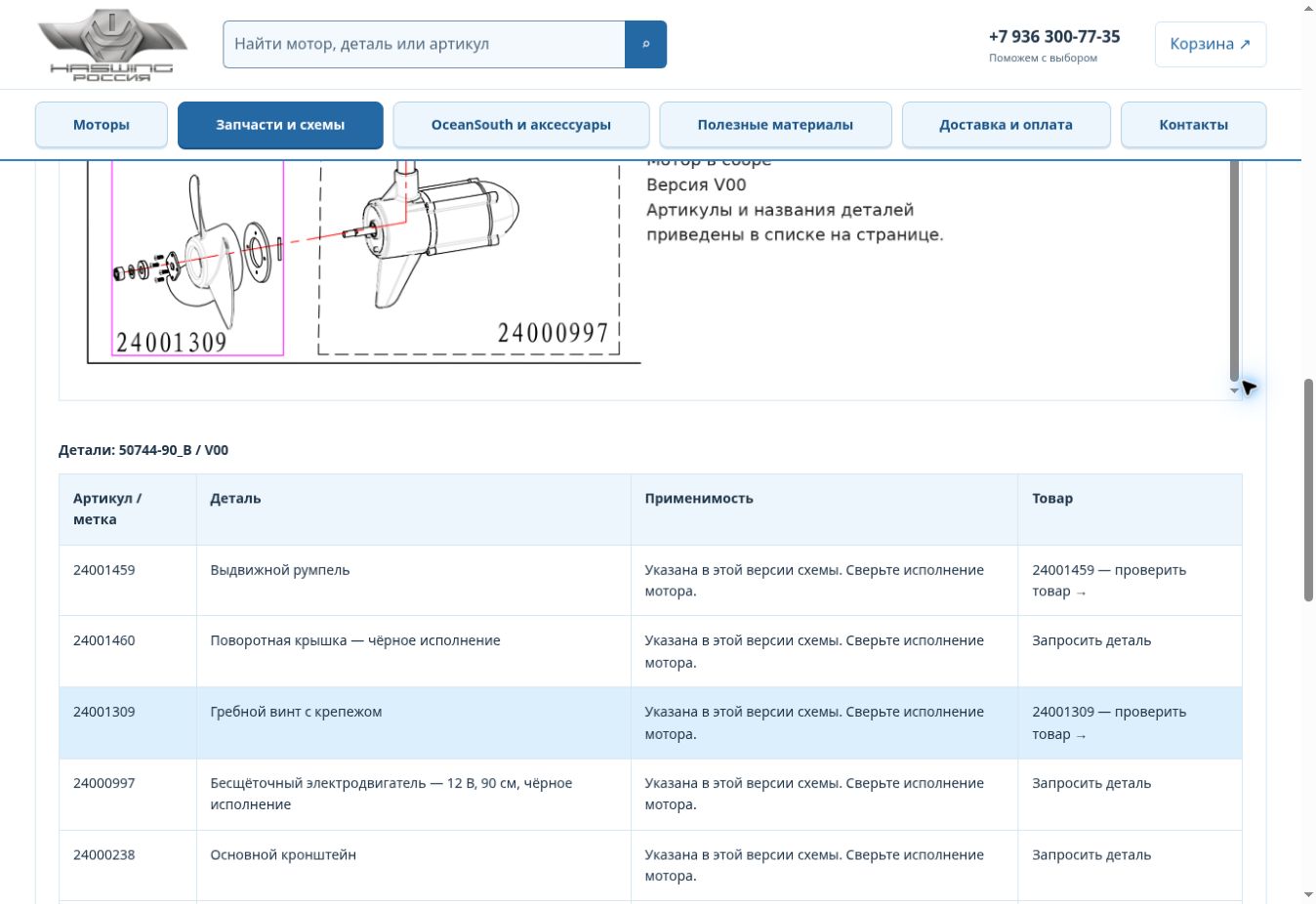Request part for Основной кронштейн row
The width and height of the screenshot is (1316, 904).
(1091, 854)
